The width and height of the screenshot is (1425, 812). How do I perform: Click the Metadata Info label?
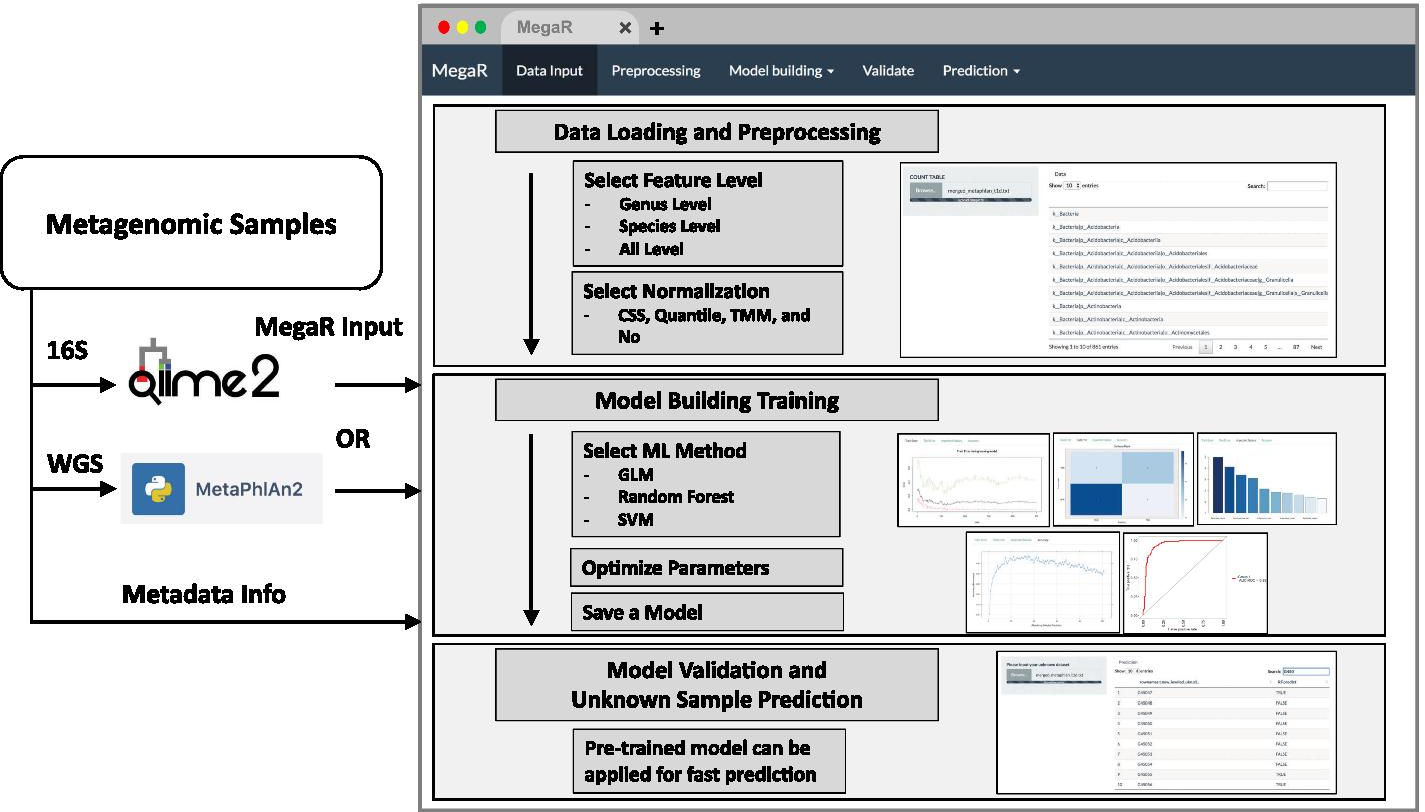click(x=204, y=594)
